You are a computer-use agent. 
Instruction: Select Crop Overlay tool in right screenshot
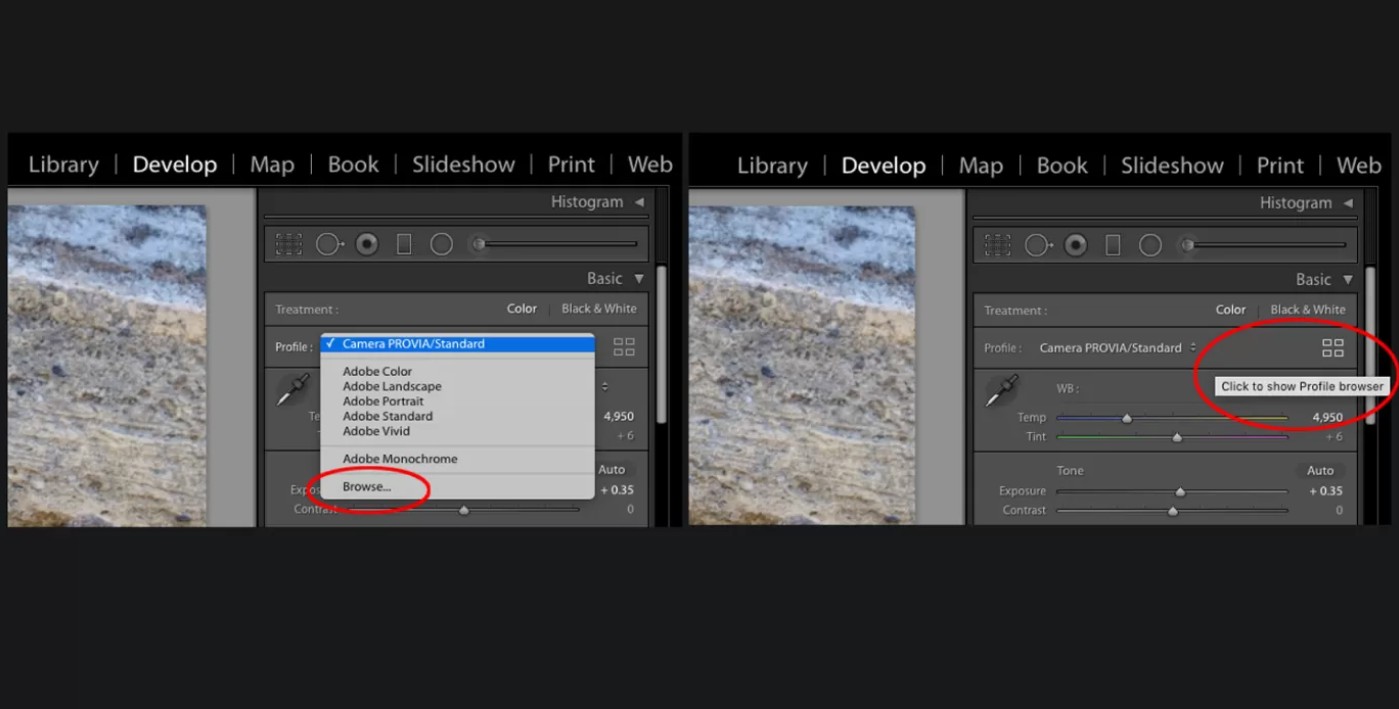point(997,245)
